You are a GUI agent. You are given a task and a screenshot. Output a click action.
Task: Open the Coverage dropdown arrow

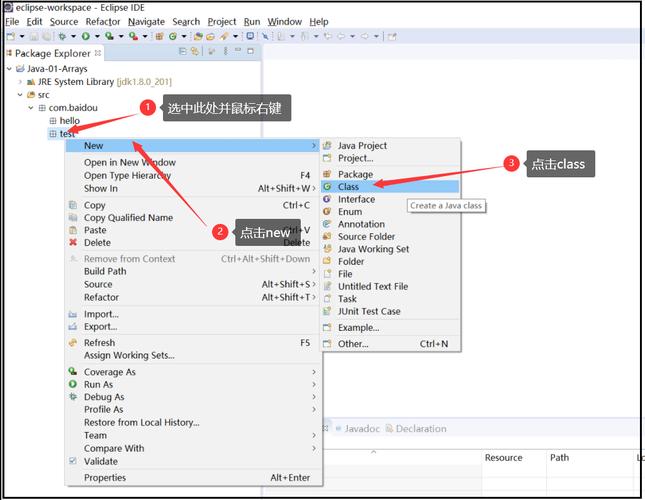pos(121,37)
